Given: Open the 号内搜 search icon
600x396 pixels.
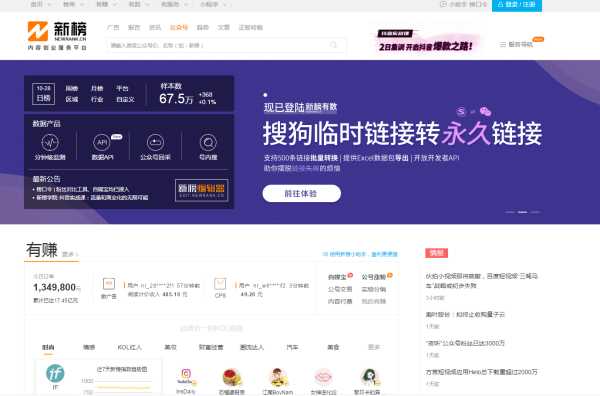Looking at the screenshot, I should pos(209,143).
